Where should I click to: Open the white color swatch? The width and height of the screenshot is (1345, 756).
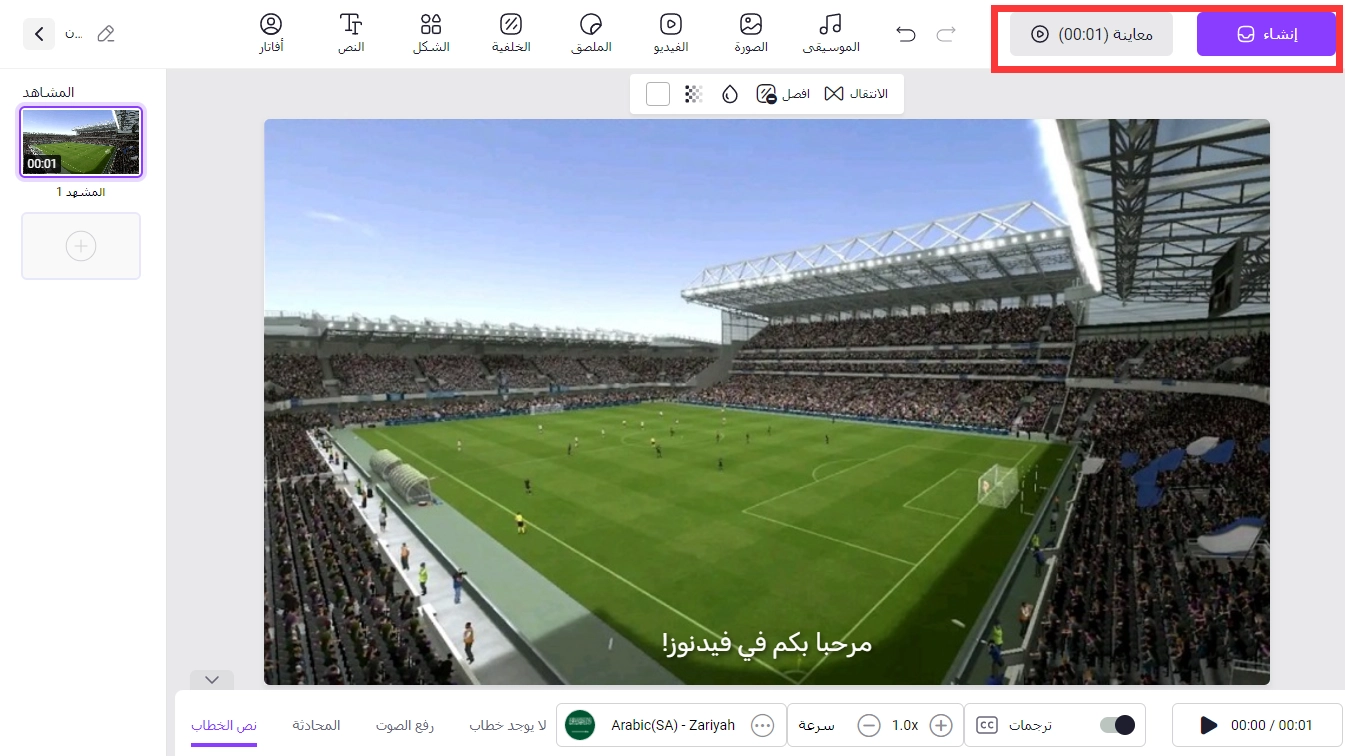click(658, 94)
